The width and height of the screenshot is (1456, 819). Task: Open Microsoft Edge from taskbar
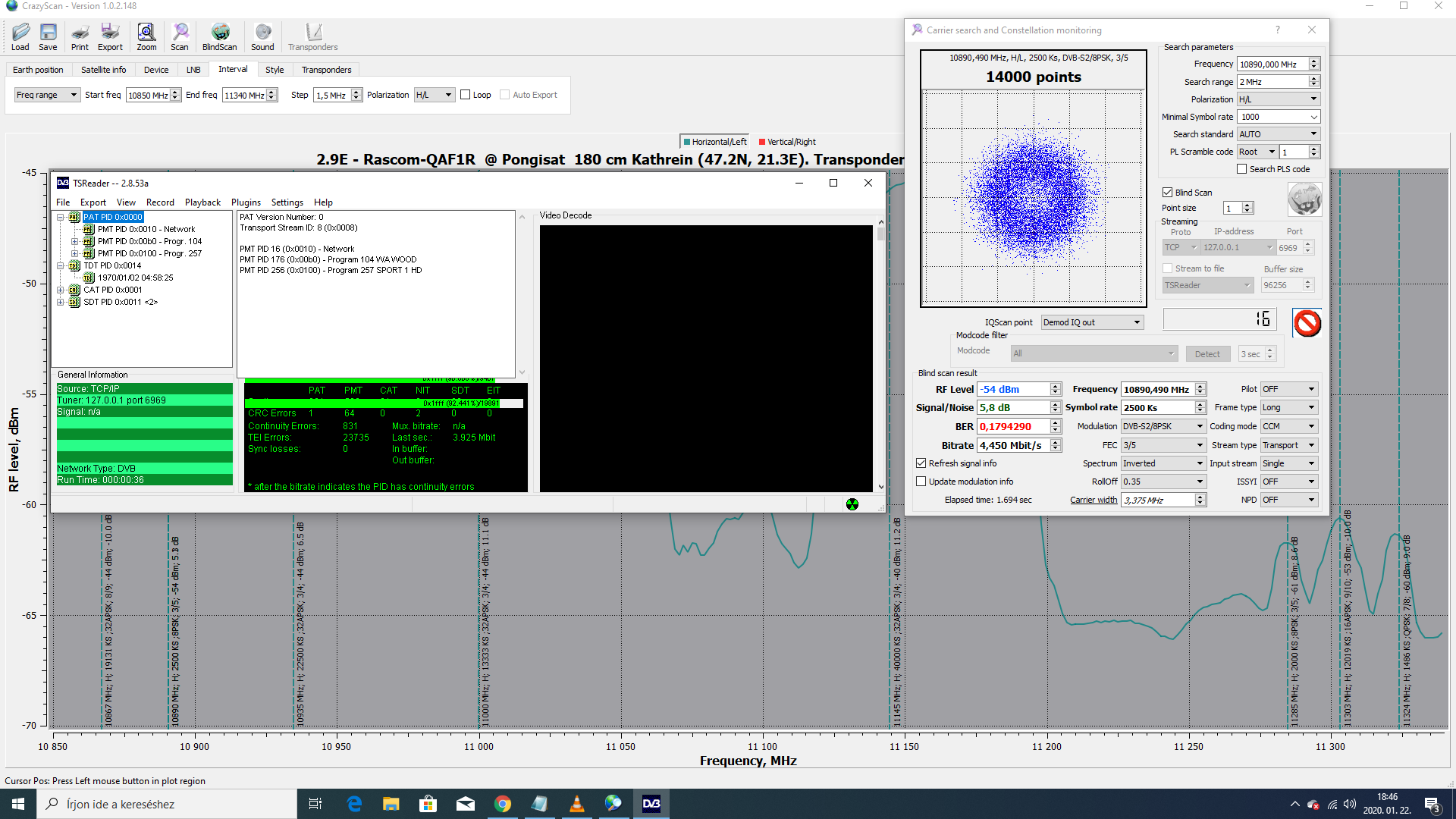354,804
